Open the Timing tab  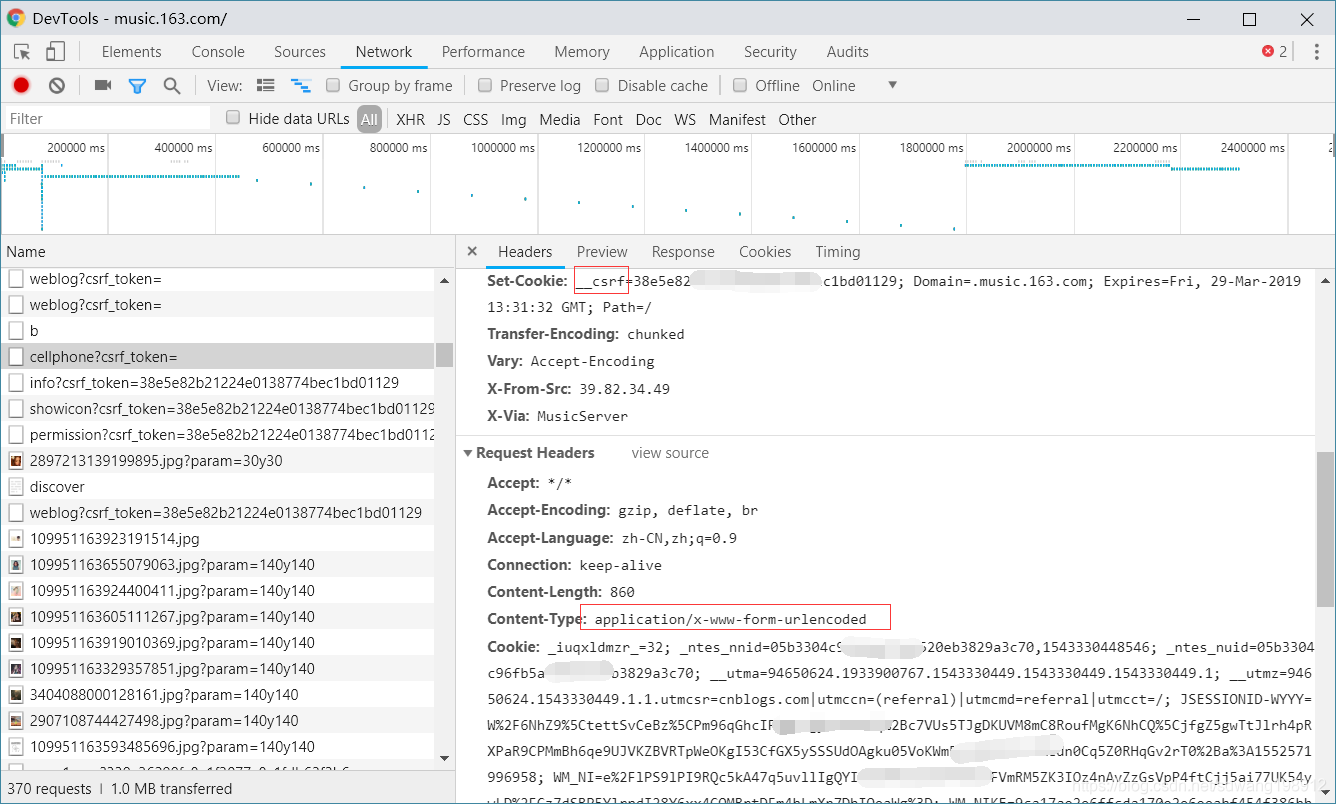click(838, 252)
